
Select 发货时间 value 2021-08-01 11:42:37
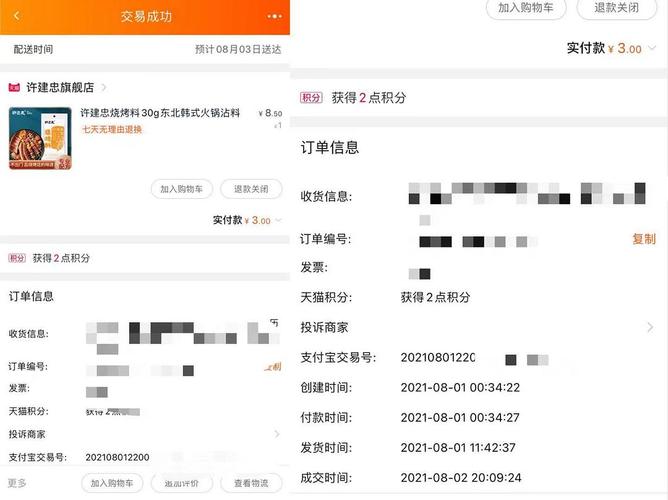click(x=458, y=448)
